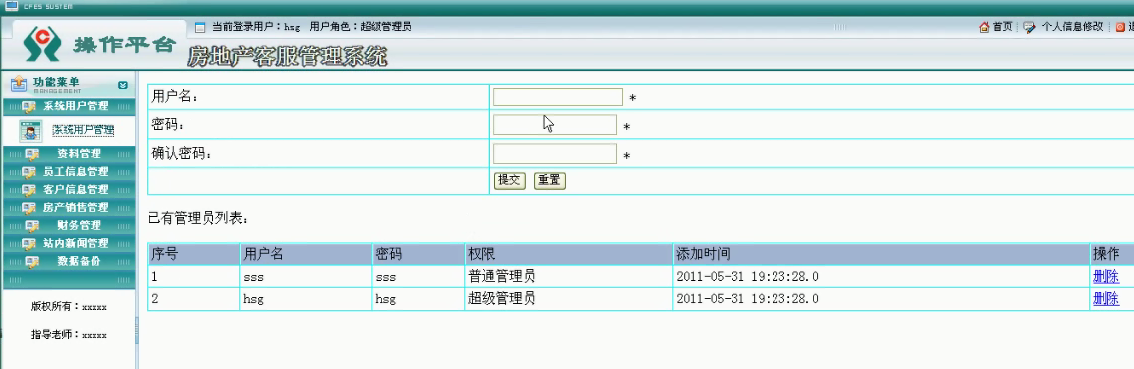Click the 重置 reset button

(x=550, y=181)
